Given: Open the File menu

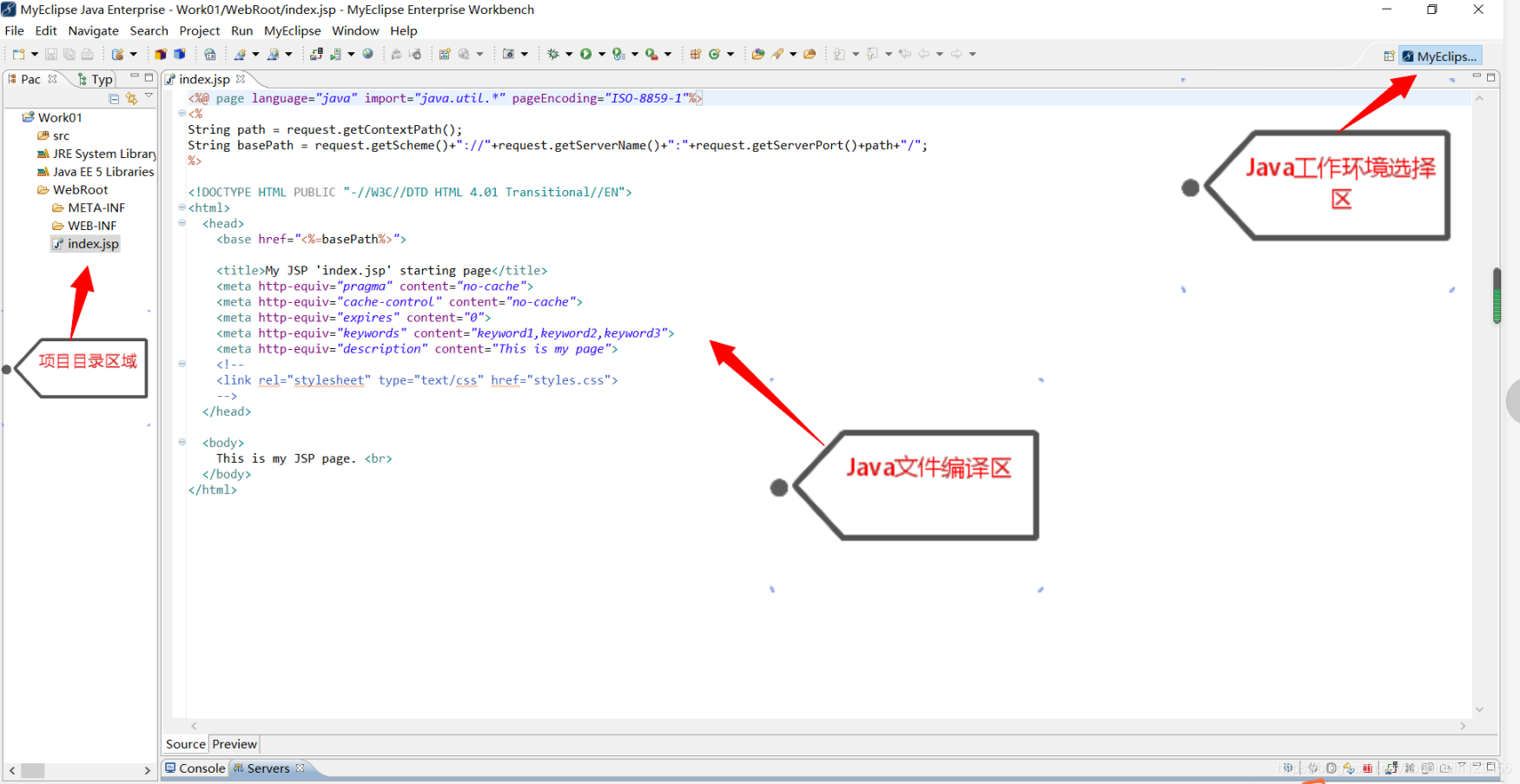Looking at the screenshot, I should [x=15, y=30].
